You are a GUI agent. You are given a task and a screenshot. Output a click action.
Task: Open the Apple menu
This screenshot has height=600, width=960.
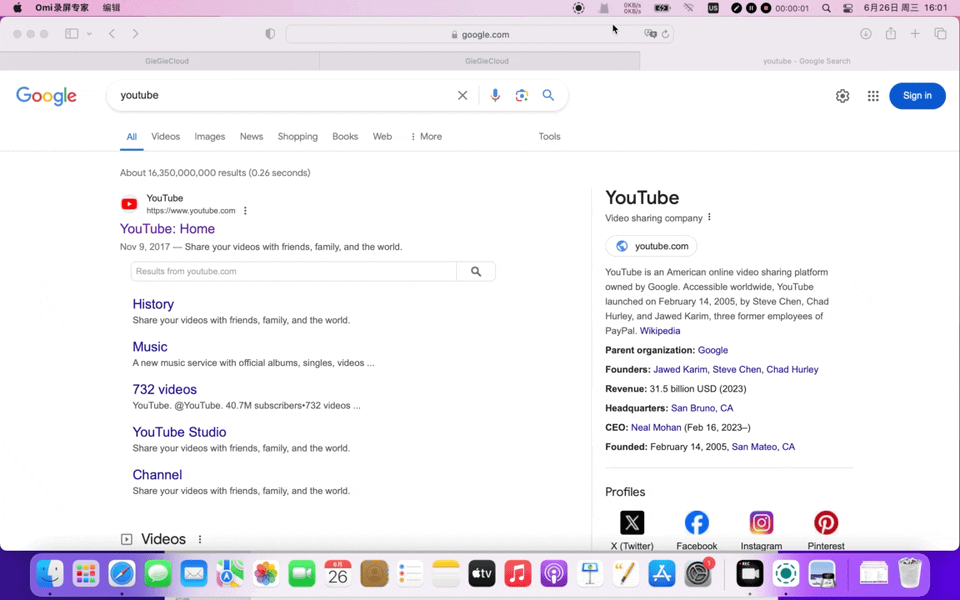pos(17,8)
